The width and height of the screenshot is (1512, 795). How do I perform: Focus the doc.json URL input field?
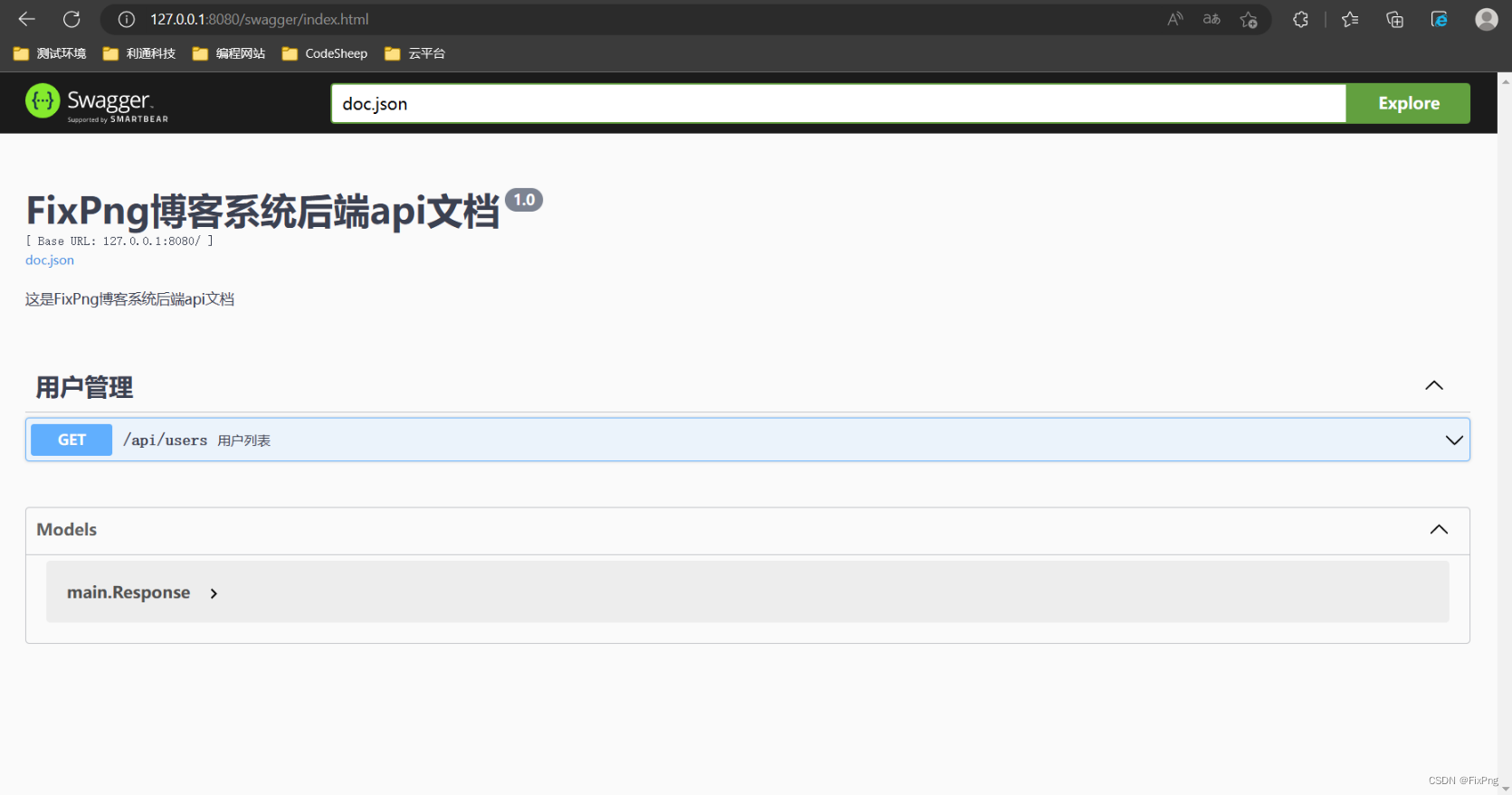click(839, 103)
